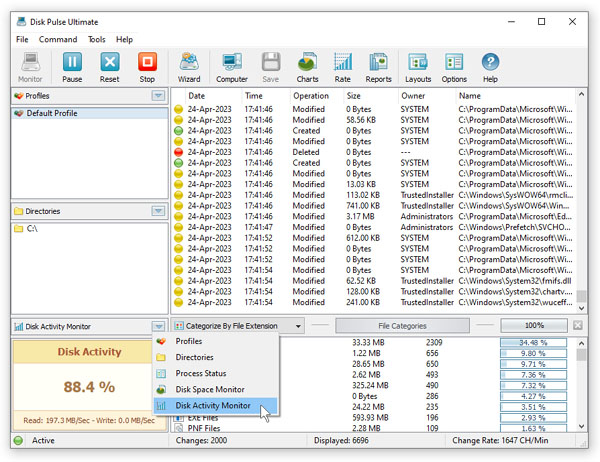Open the Tools menu
Viewport: 600px width, 462px height.
click(x=96, y=39)
